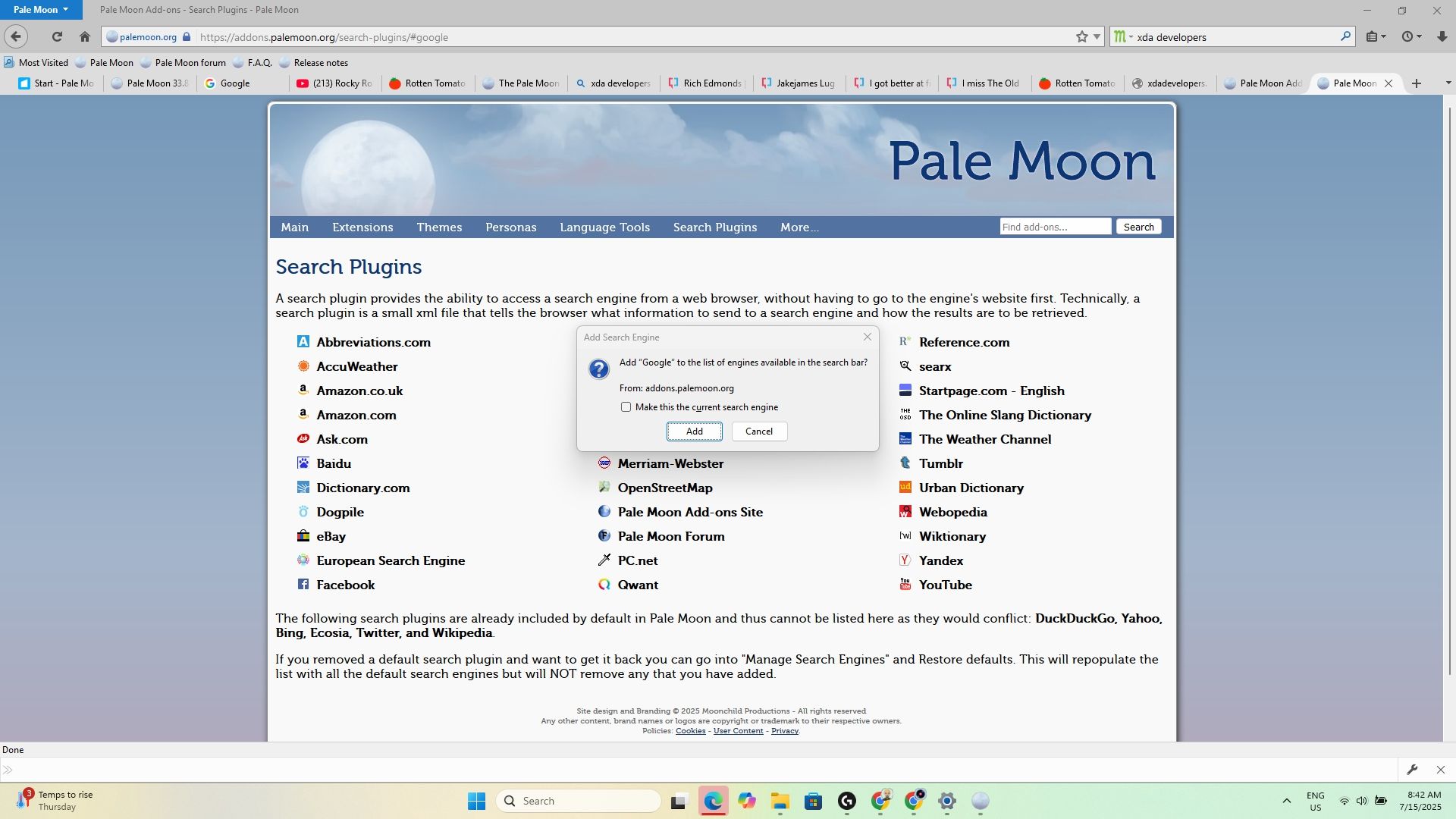Click the wrench icon in the bottom bar

click(x=1412, y=770)
